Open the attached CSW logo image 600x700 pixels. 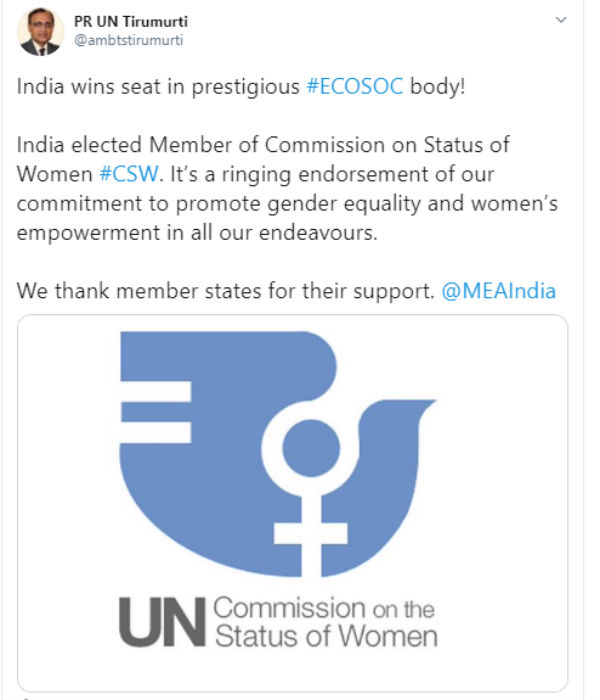click(x=292, y=503)
